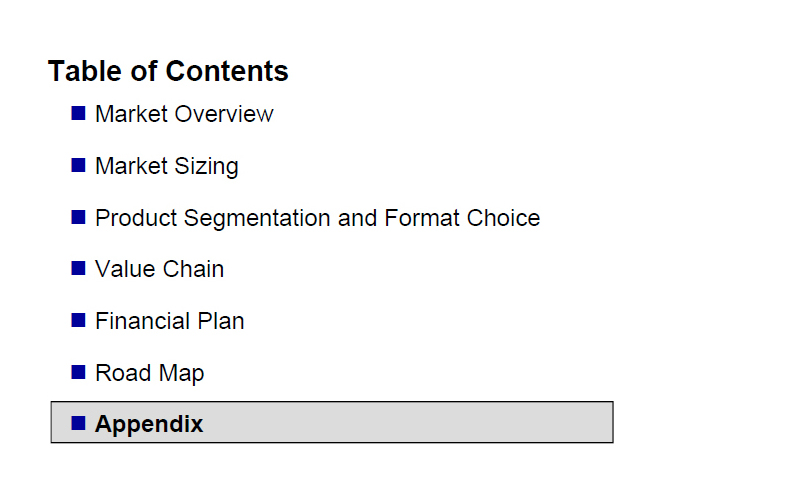Screen dimensions: 800x500
Task: Go to the Market Sizing entry
Action: [x=167, y=166]
